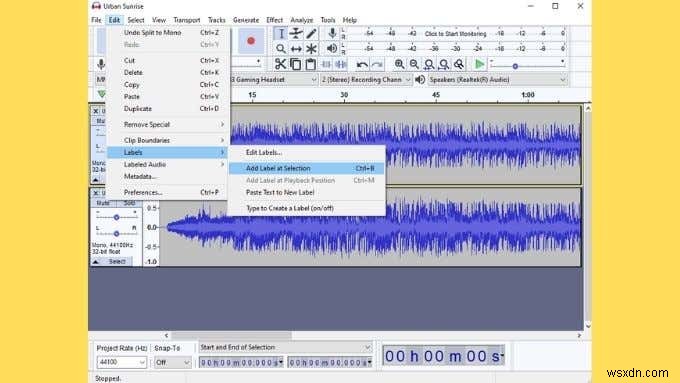Open the Generate menu

click(x=246, y=20)
